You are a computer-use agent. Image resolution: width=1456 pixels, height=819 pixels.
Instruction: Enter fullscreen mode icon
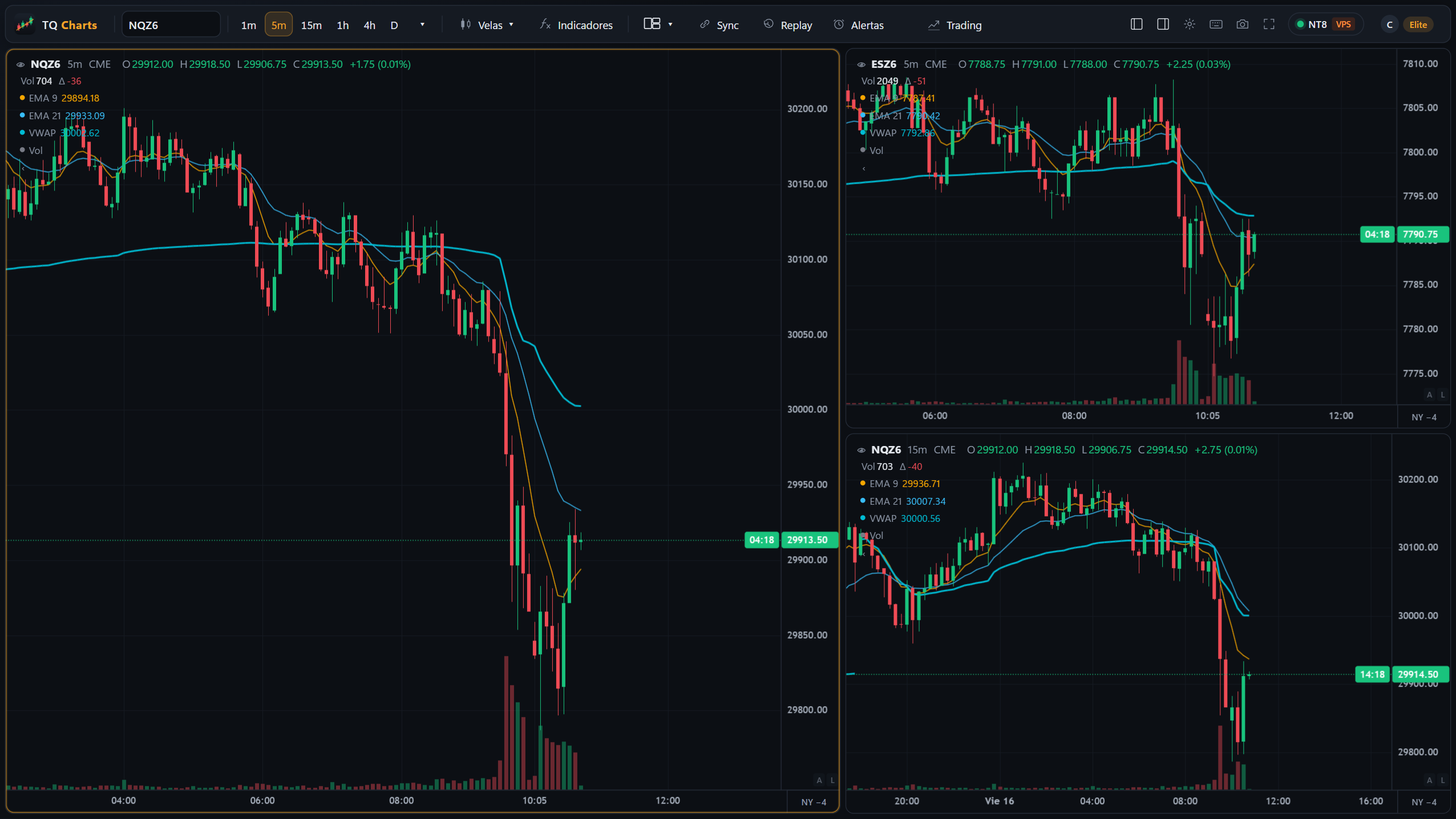pyautogui.click(x=1269, y=25)
